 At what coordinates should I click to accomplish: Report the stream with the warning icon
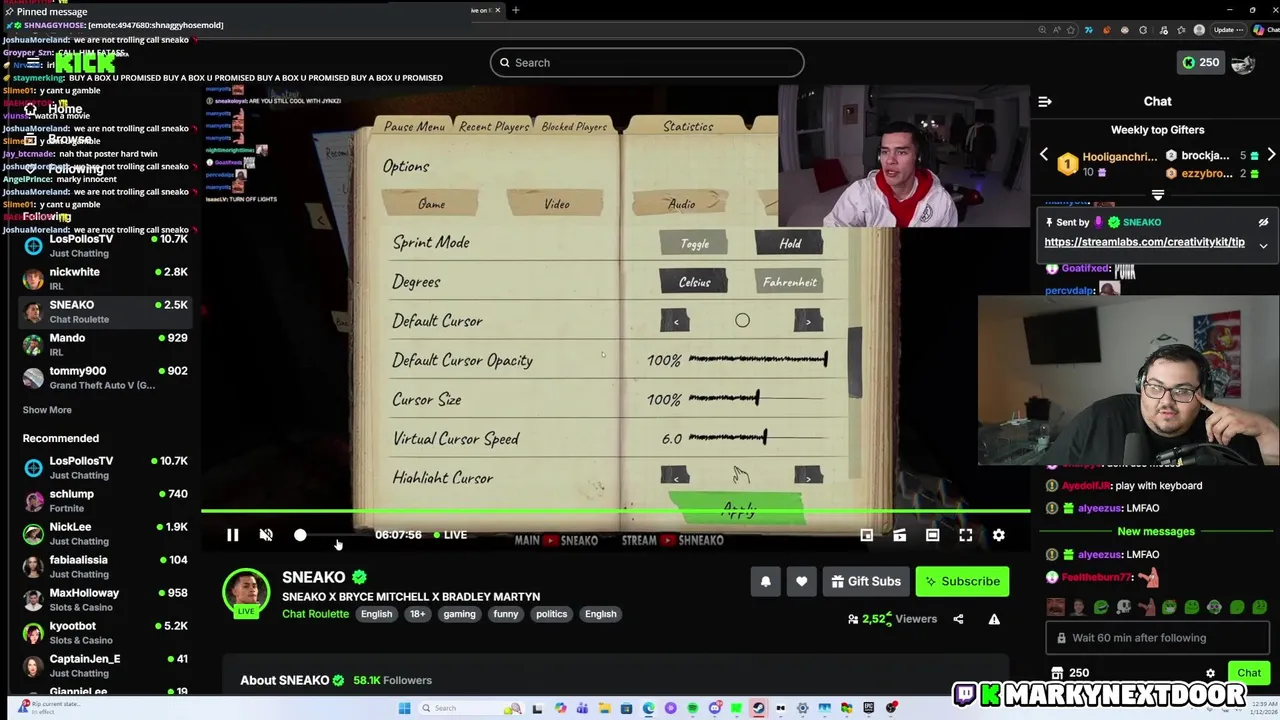coord(994,619)
